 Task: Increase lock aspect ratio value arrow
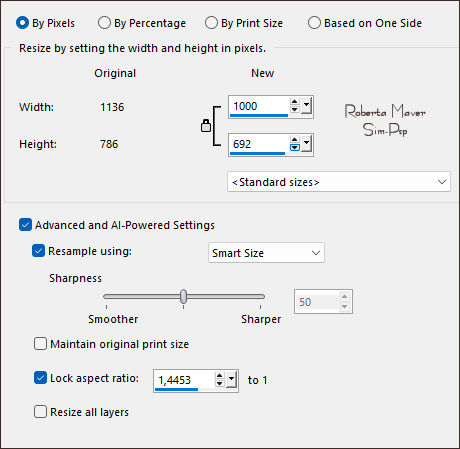pyautogui.click(x=219, y=376)
